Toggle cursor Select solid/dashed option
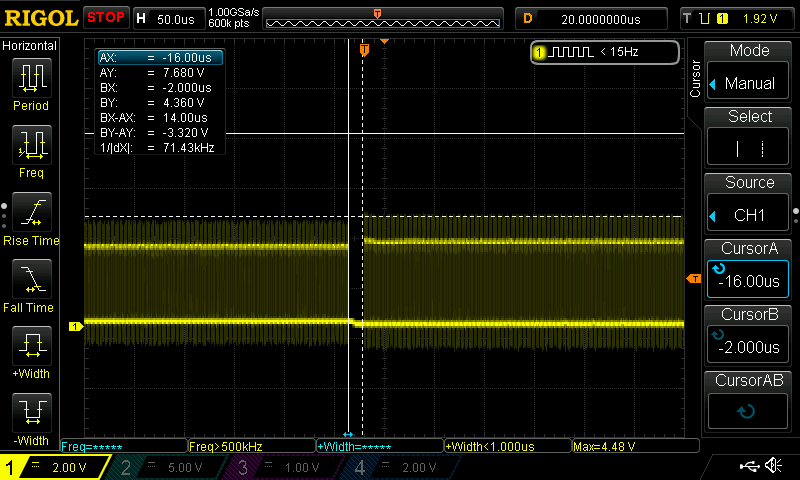 click(x=748, y=148)
